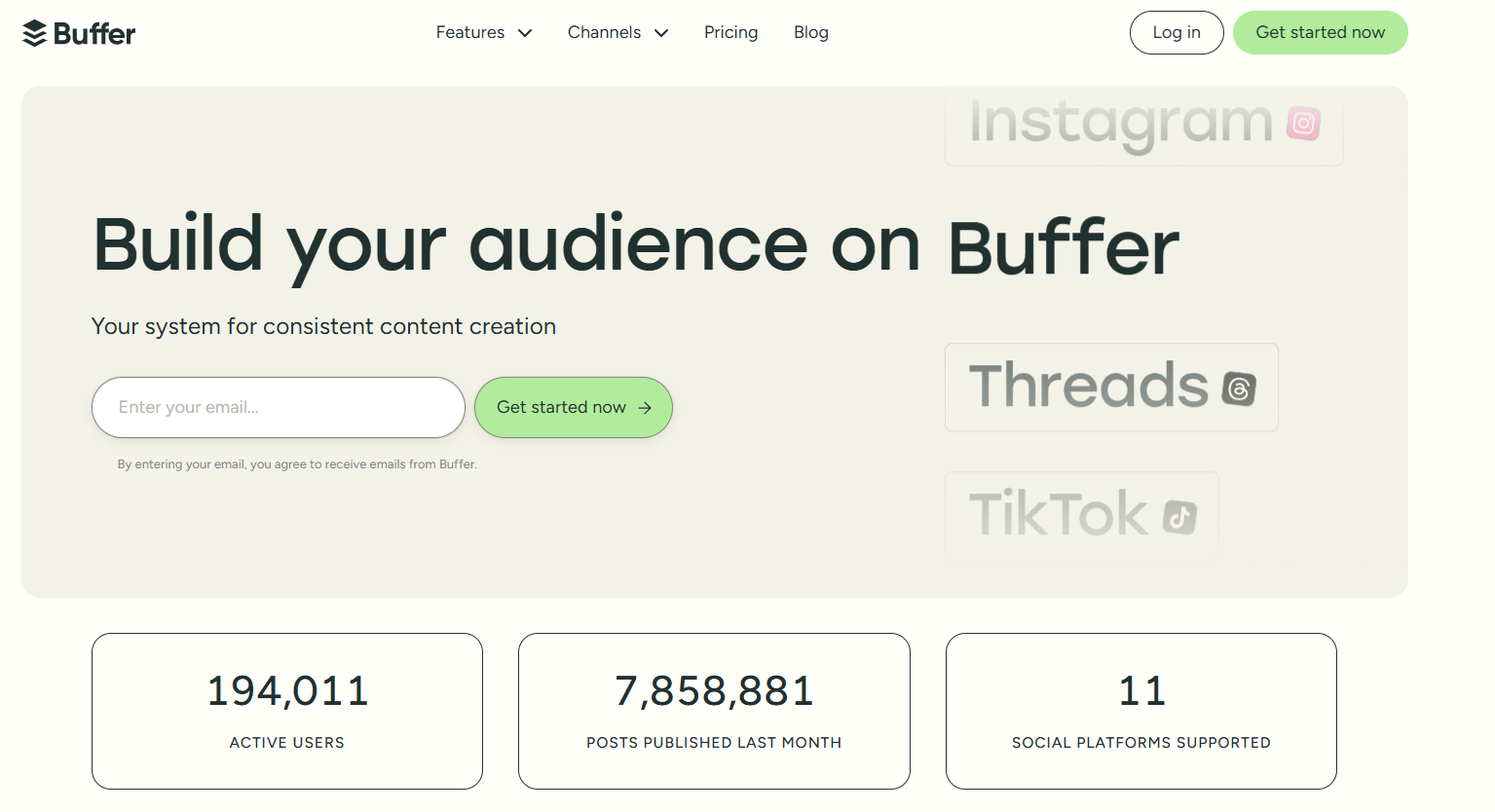
Task: Click the hero Get started now button
Action: [574, 407]
